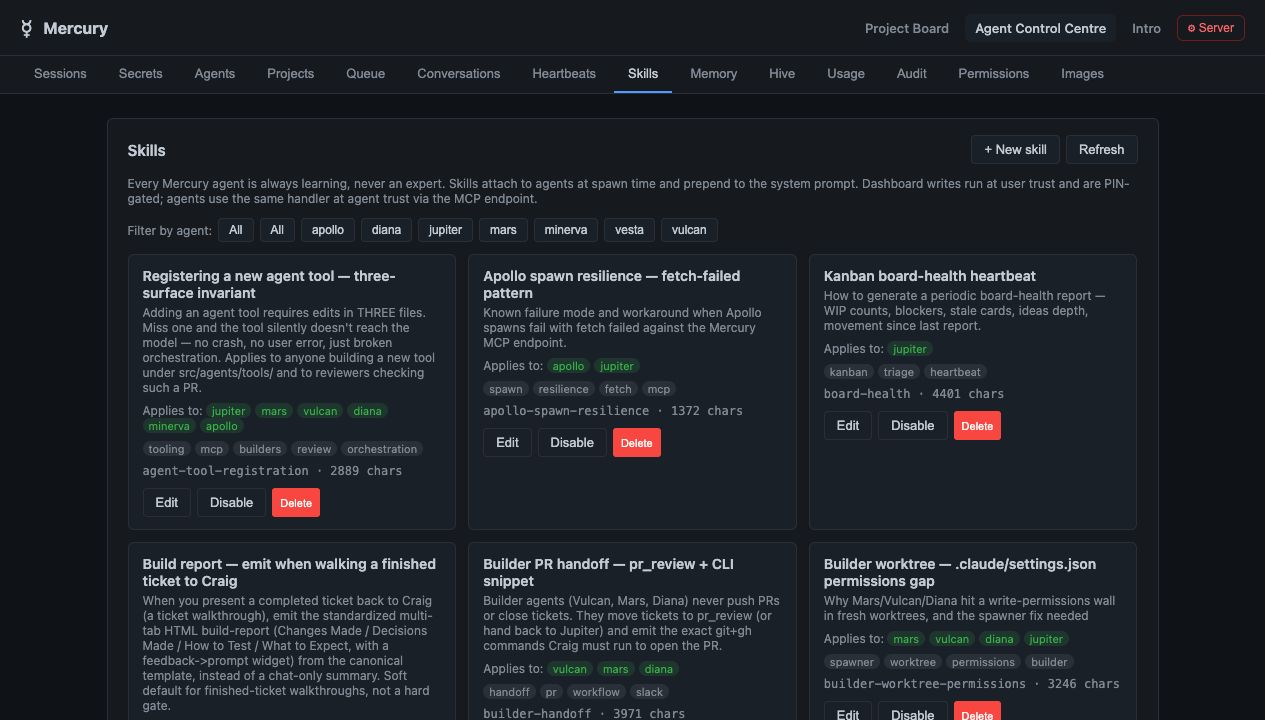Image resolution: width=1265 pixels, height=720 pixels.
Task: Click the 'workflow' tag
Action: pyautogui.click(x=596, y=693)
